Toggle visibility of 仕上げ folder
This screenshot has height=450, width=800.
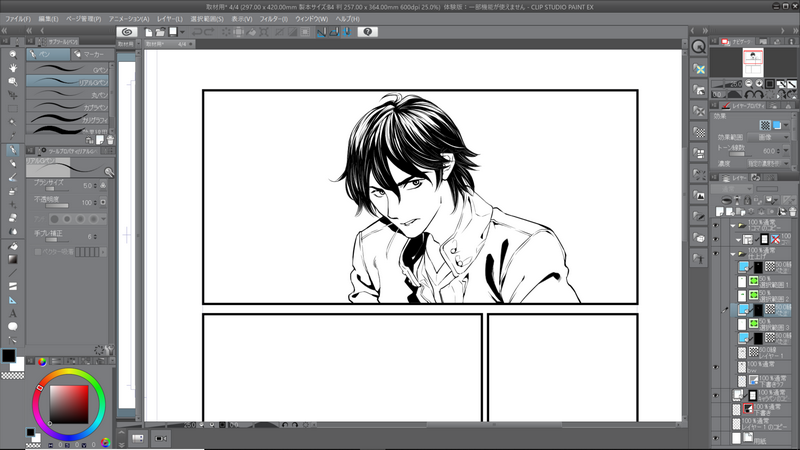(716, 254)
